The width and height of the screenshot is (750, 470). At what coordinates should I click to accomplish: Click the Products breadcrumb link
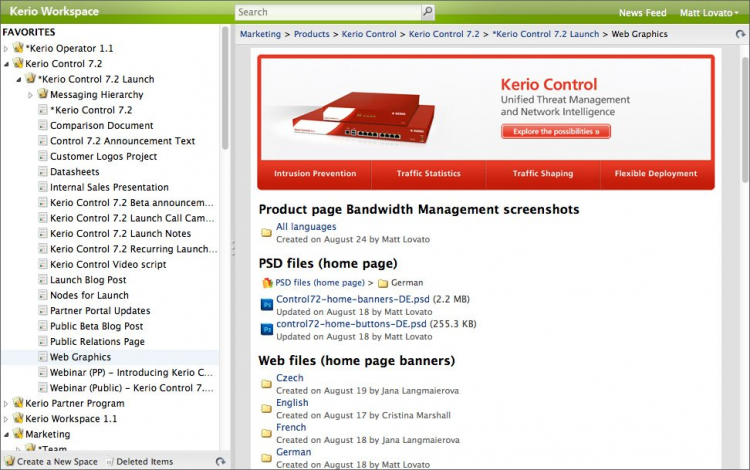311,34
